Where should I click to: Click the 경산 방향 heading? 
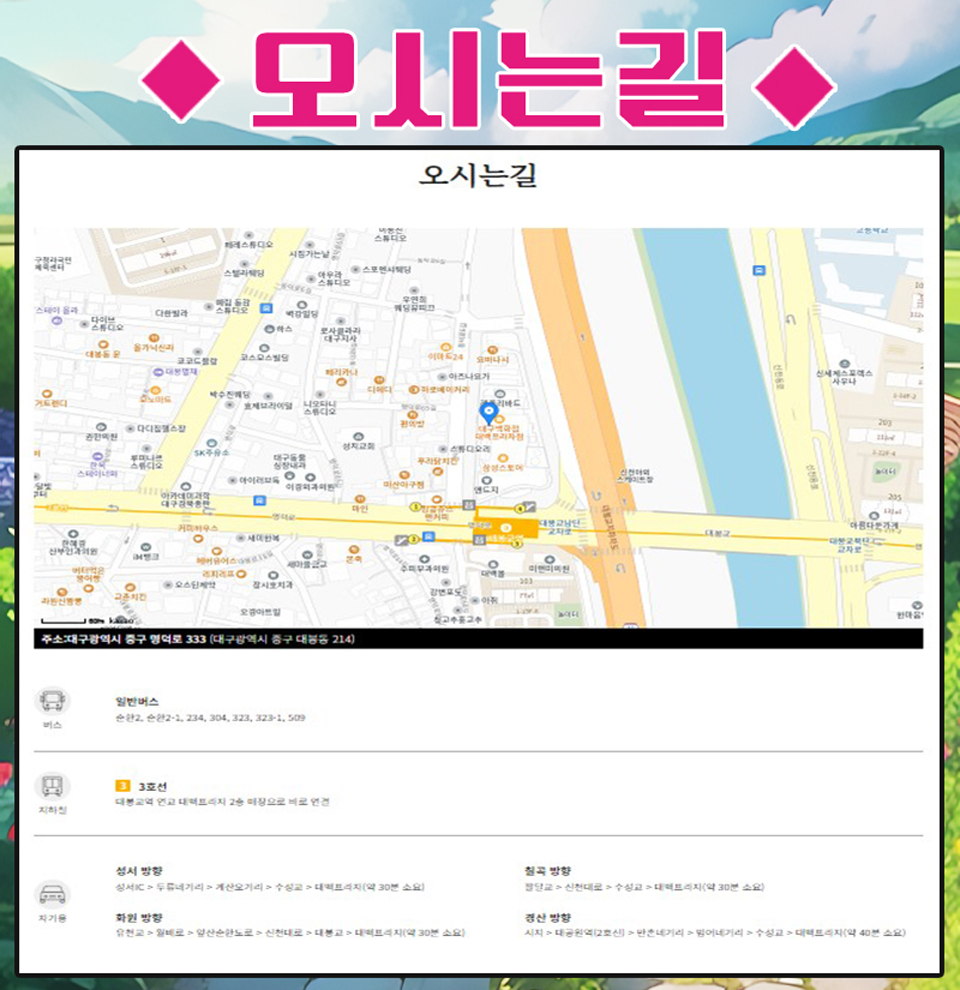pyautogui.click(x=548, y=917)
